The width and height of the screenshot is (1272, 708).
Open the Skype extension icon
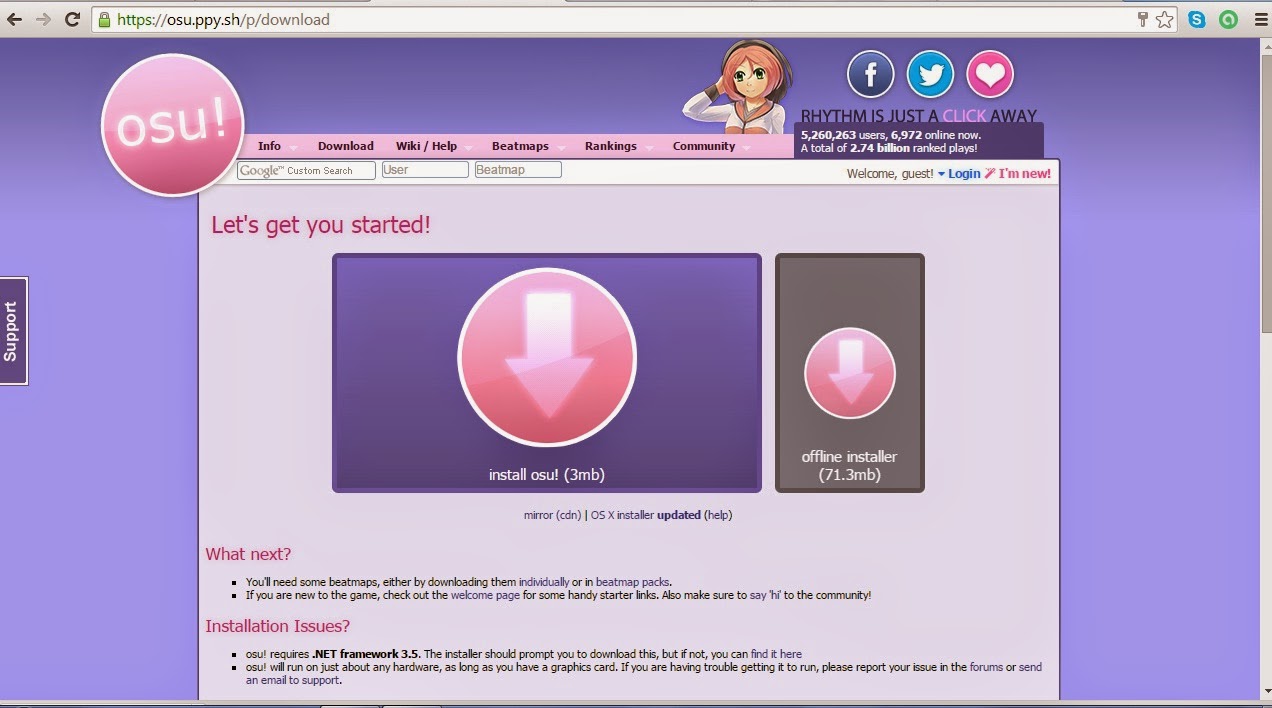point(1196,19)
